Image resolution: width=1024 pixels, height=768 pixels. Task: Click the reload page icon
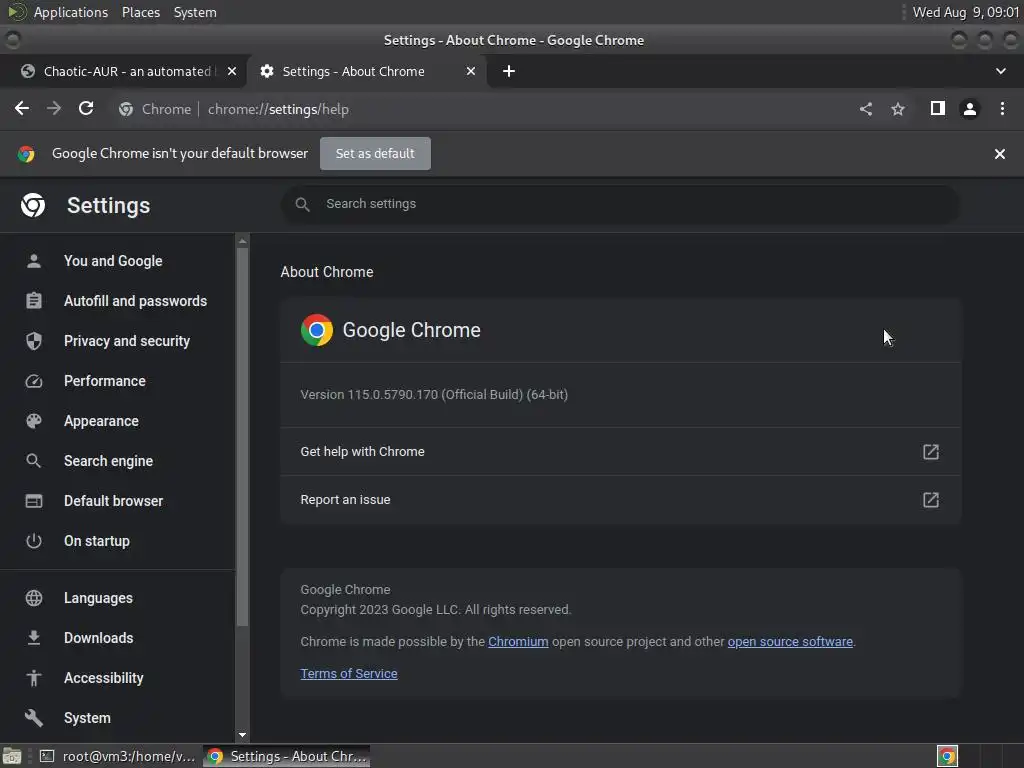click(x=86, y=108)
